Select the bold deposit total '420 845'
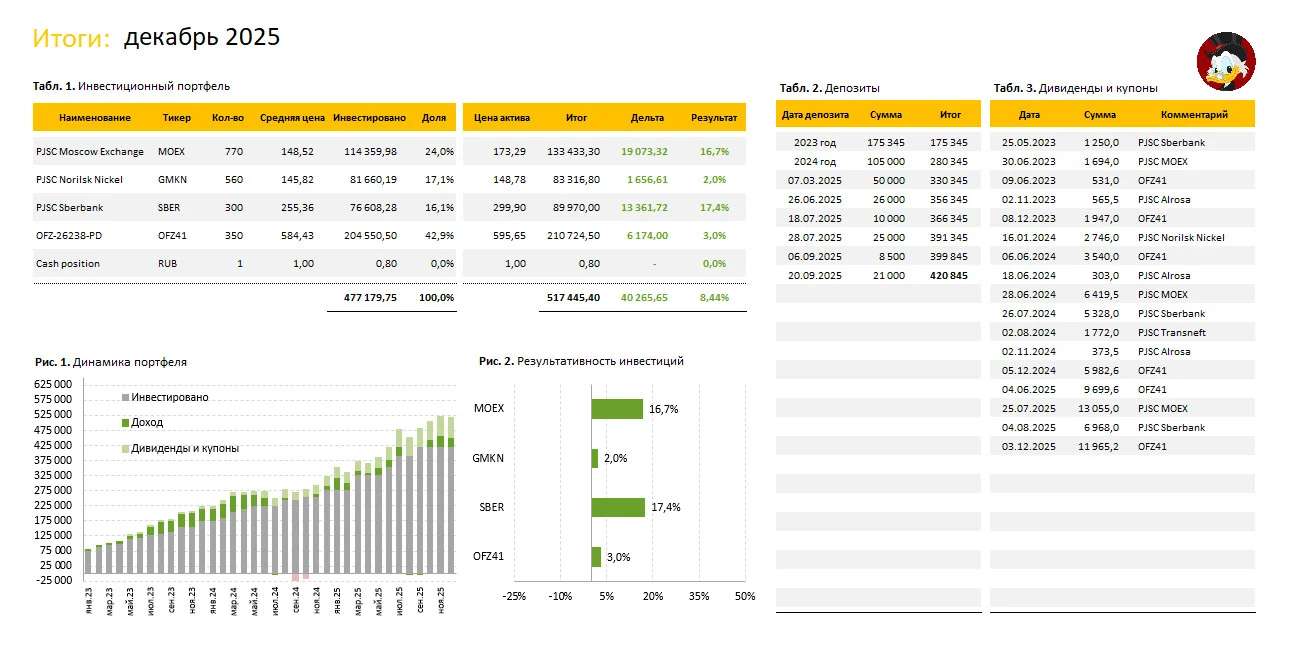Viewport: 1289px width, 660px height. tap(949, 276)
